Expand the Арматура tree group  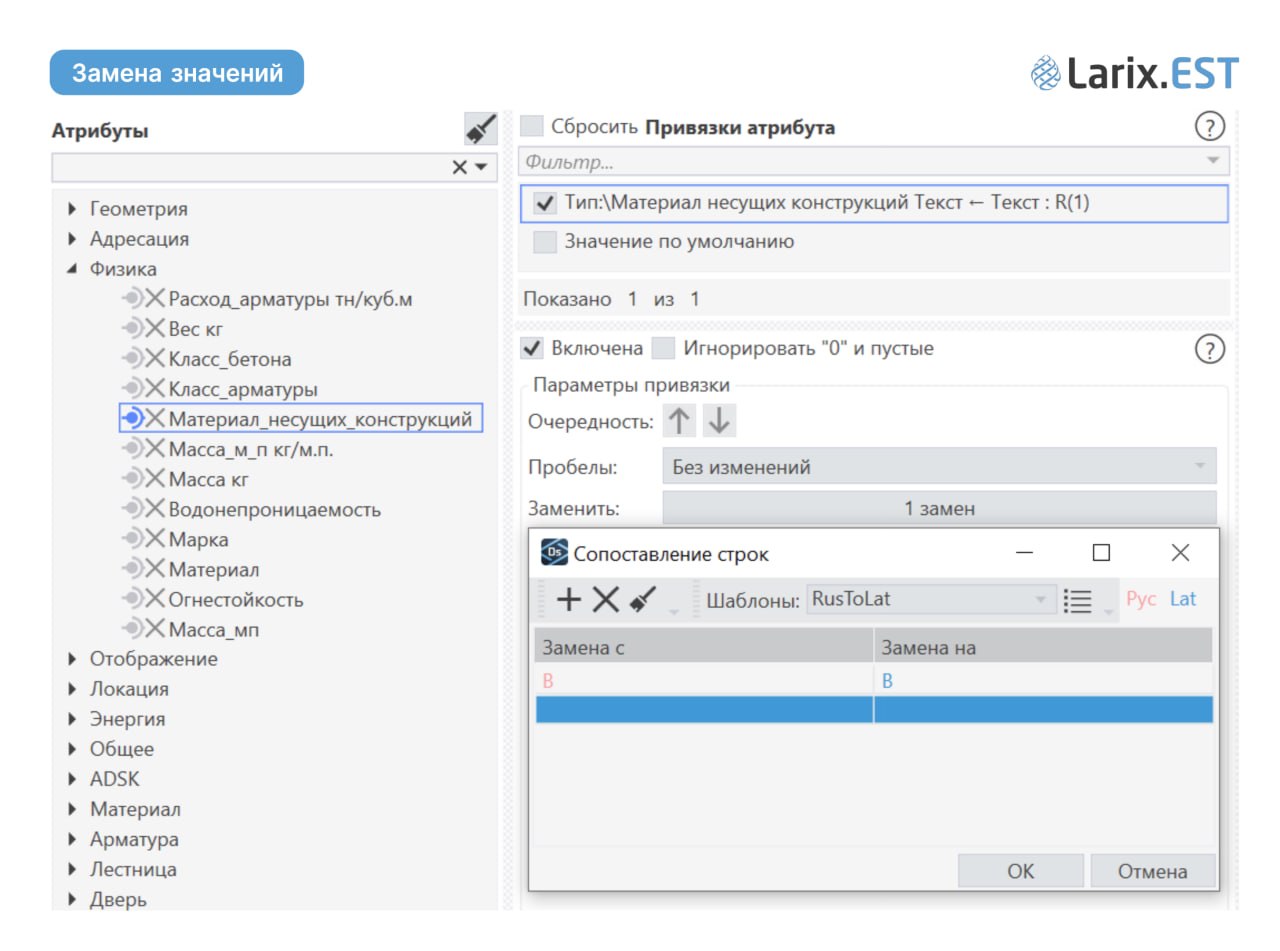(72, 840)
